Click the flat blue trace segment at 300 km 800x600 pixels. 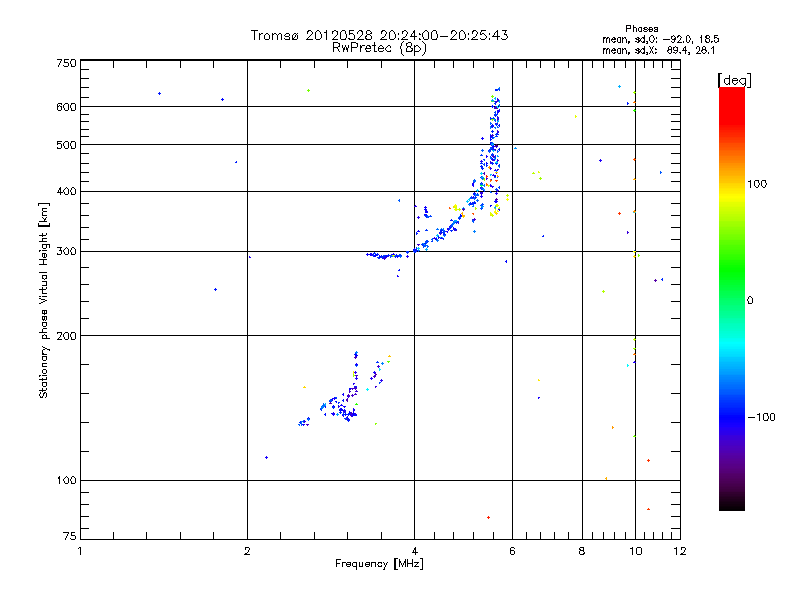384,255
